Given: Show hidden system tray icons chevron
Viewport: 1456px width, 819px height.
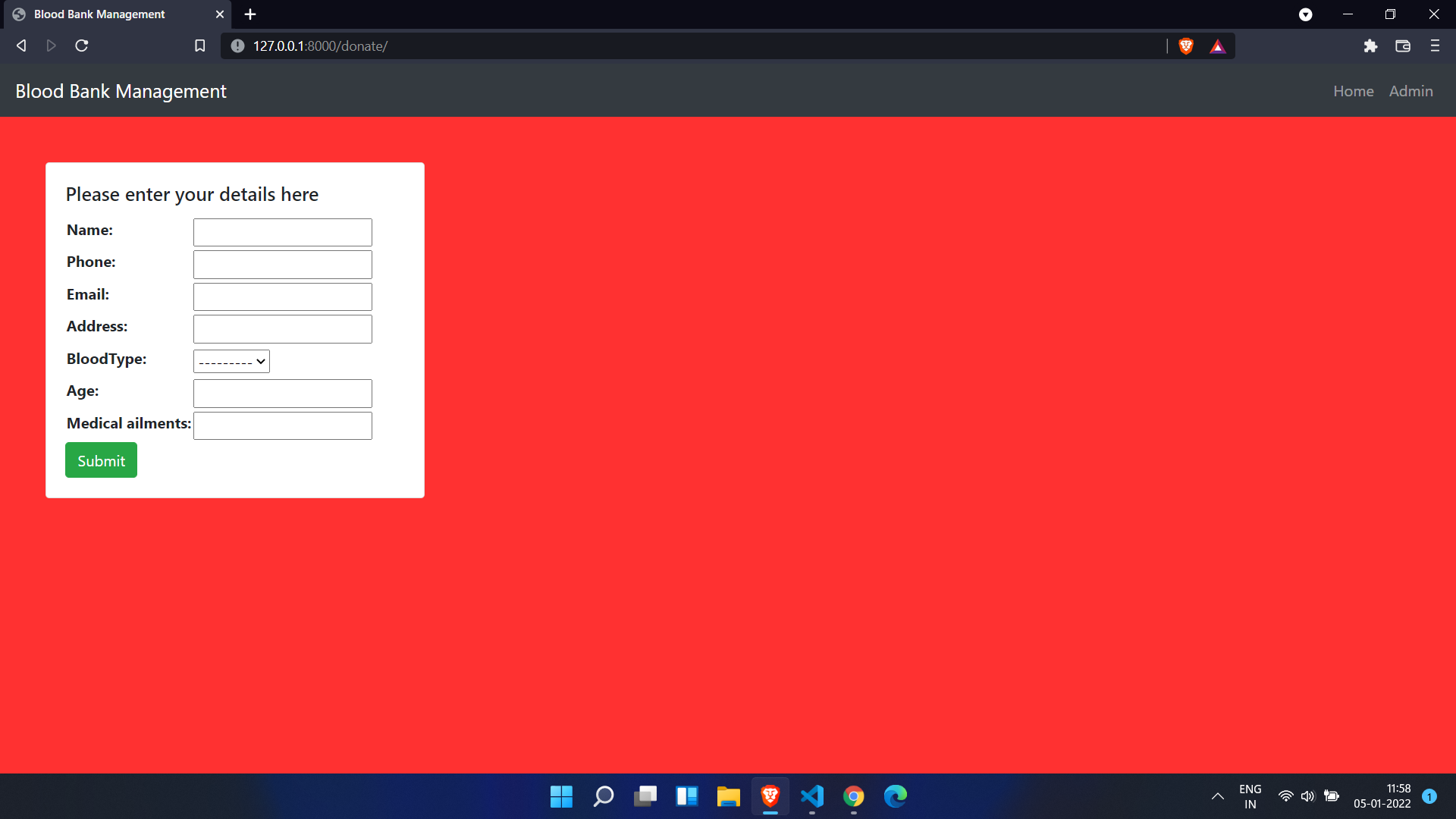Looking at the screenshot, I should pyautogui.click(x=1217, y=796).
